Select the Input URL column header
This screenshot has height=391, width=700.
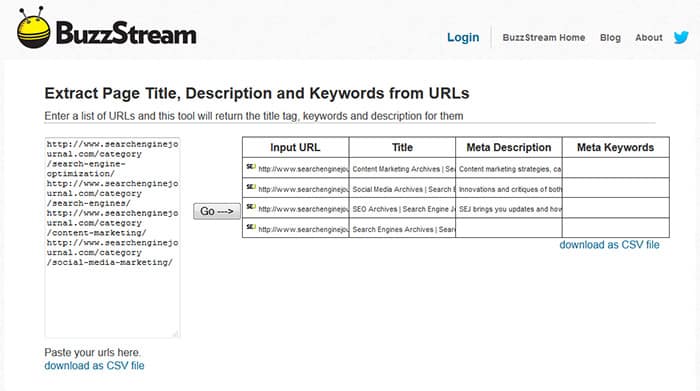[x=296, y=147]
